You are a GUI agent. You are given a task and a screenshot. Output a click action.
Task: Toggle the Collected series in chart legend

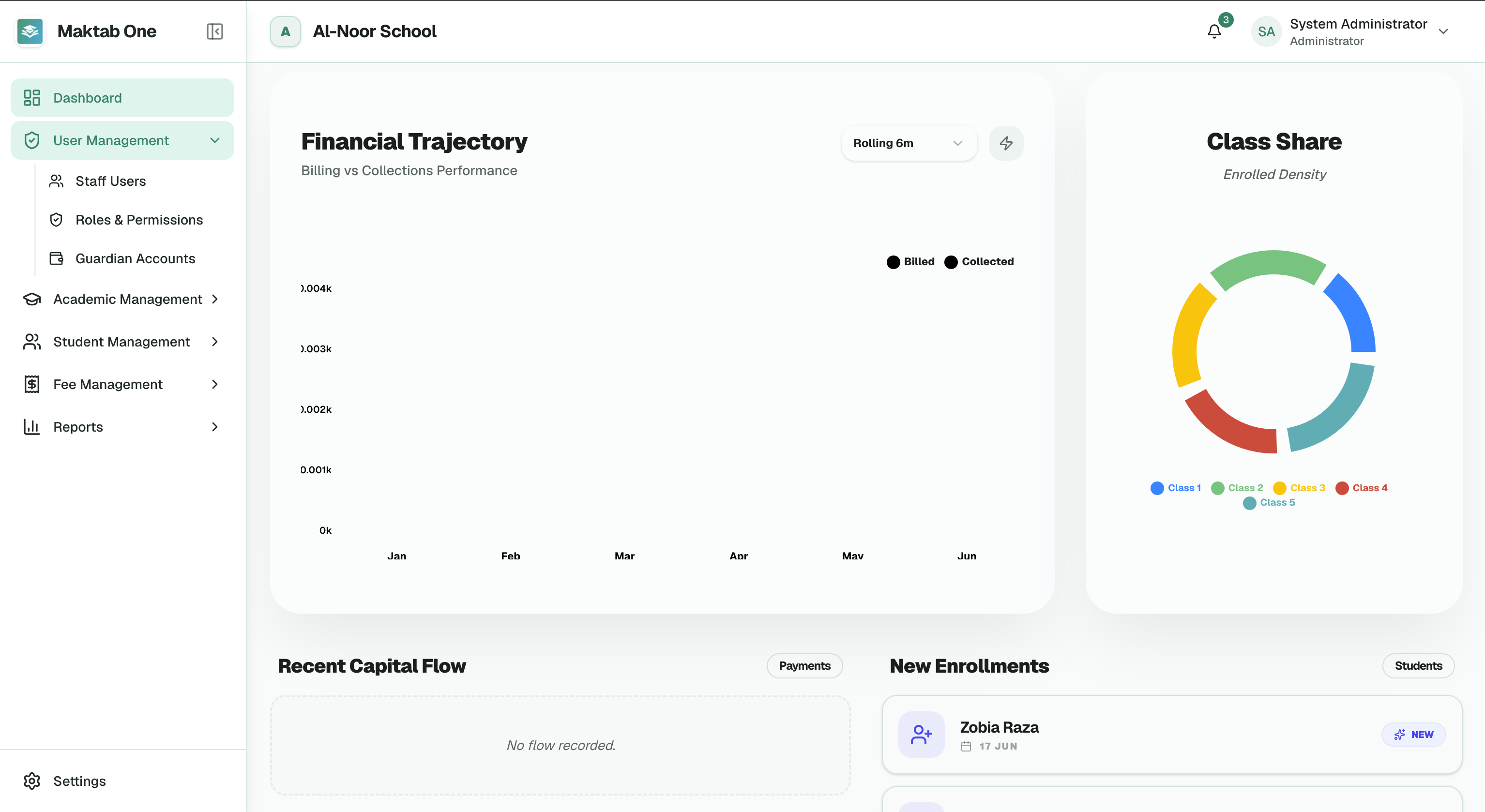(979, 262)
